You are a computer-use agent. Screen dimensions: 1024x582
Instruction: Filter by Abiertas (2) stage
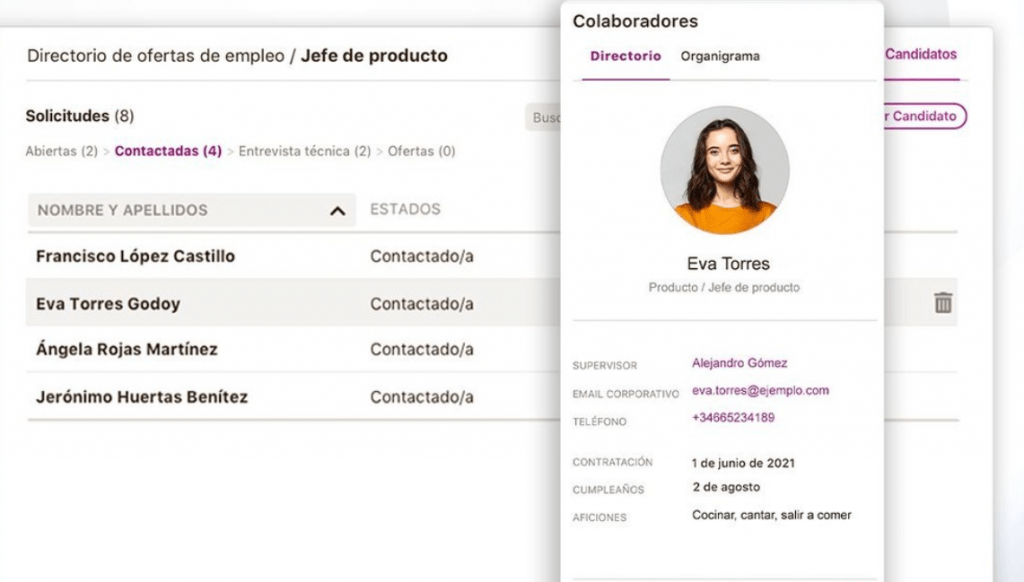61,151
